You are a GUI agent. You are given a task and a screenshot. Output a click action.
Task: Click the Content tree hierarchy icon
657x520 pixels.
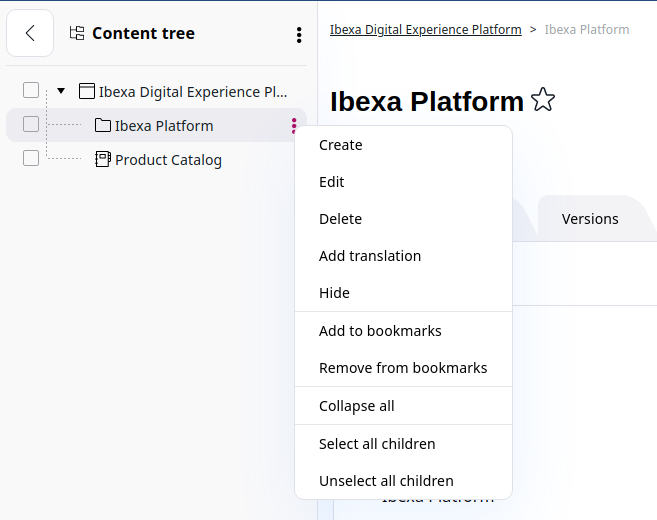77,33
